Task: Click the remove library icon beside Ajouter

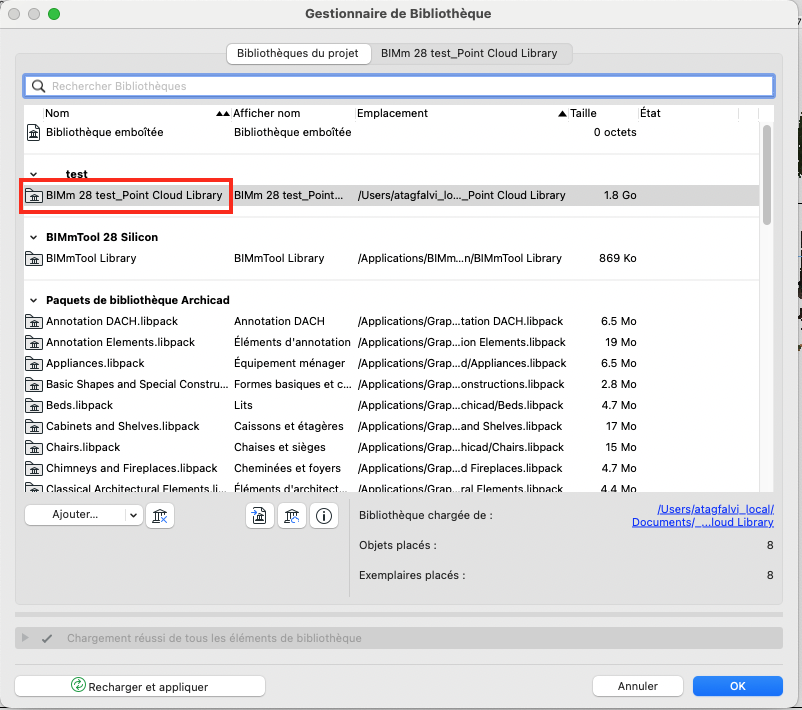Action: 160,516
